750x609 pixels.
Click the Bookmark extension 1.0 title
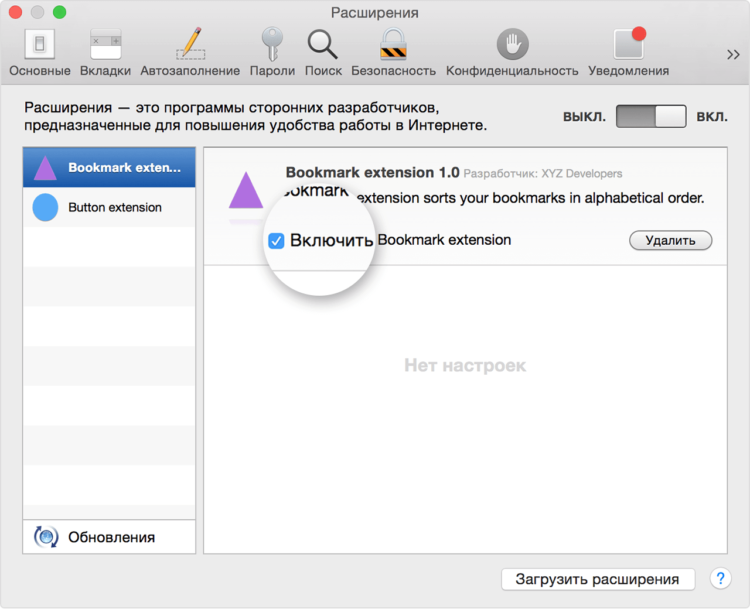pyautogui.click(x=372, y=172)
